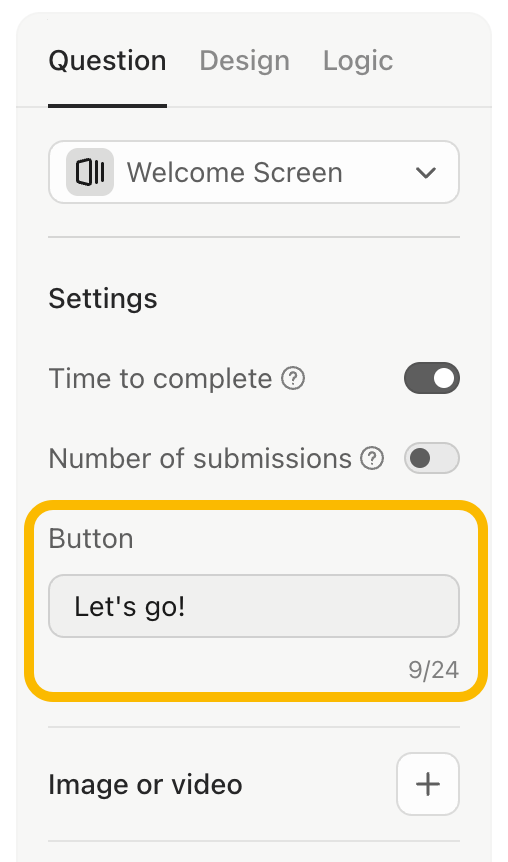
Task: Open help icon beside Time to complete
Action: 293,378
